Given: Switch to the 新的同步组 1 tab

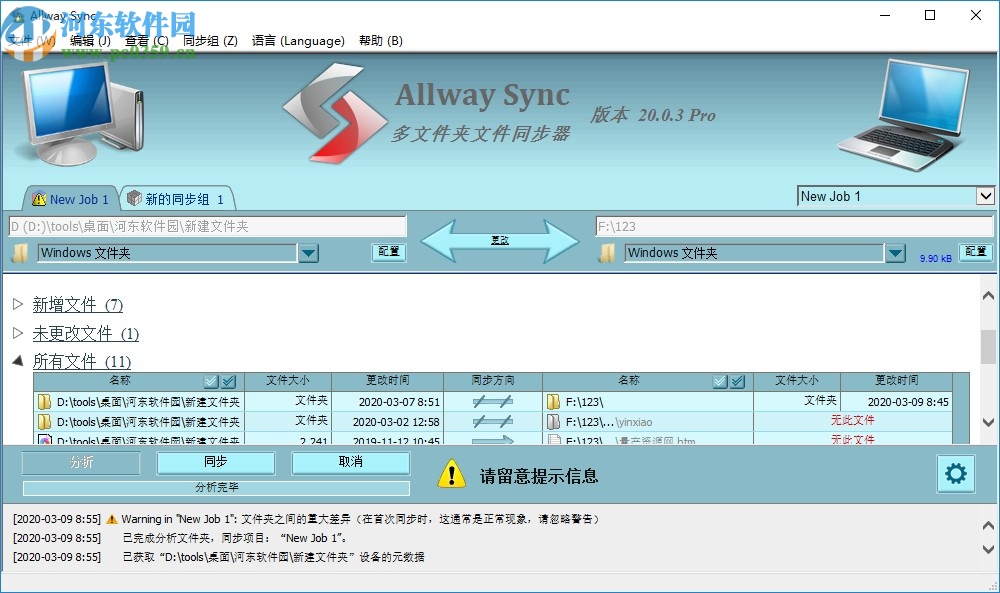Looking at the screenshot, I should click(176, 198).
